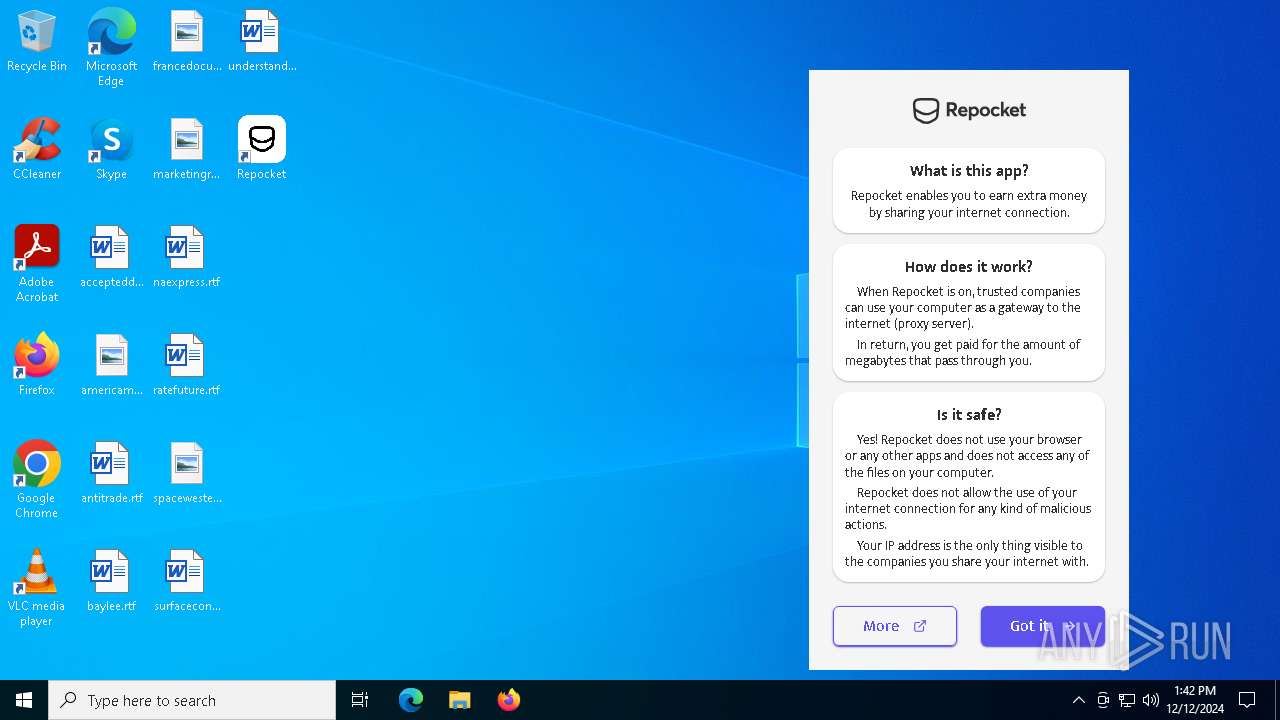Select the ratefuture.rtf file
1280x720 pixels.
point(187,365)
